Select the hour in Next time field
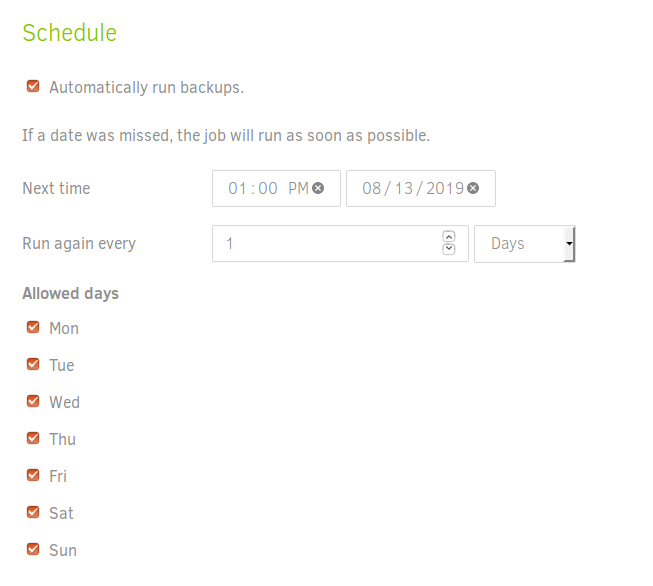Viewport: 653px width, 586px height. pyautogui.click(x=237, y=188)
